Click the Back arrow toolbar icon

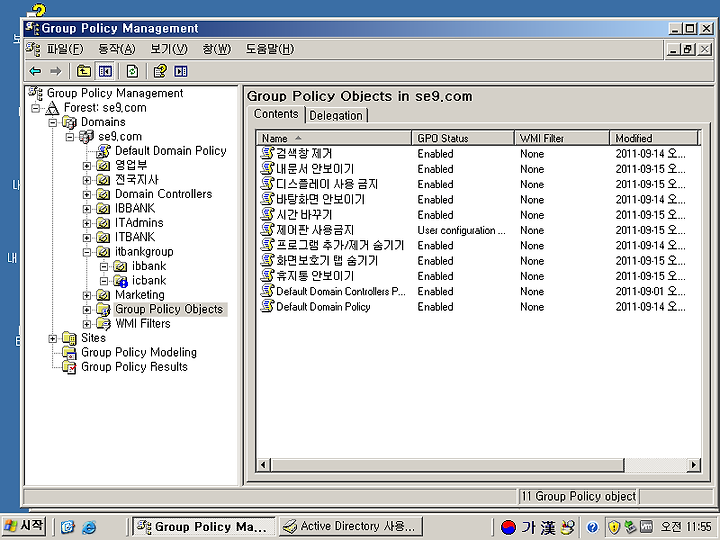(x=35, y=71)
